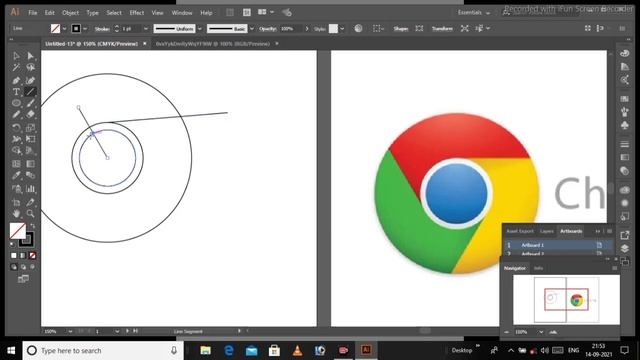Screen dimensions: 640x360
Task: Select the Direct Selection tool
Action: 31,56
